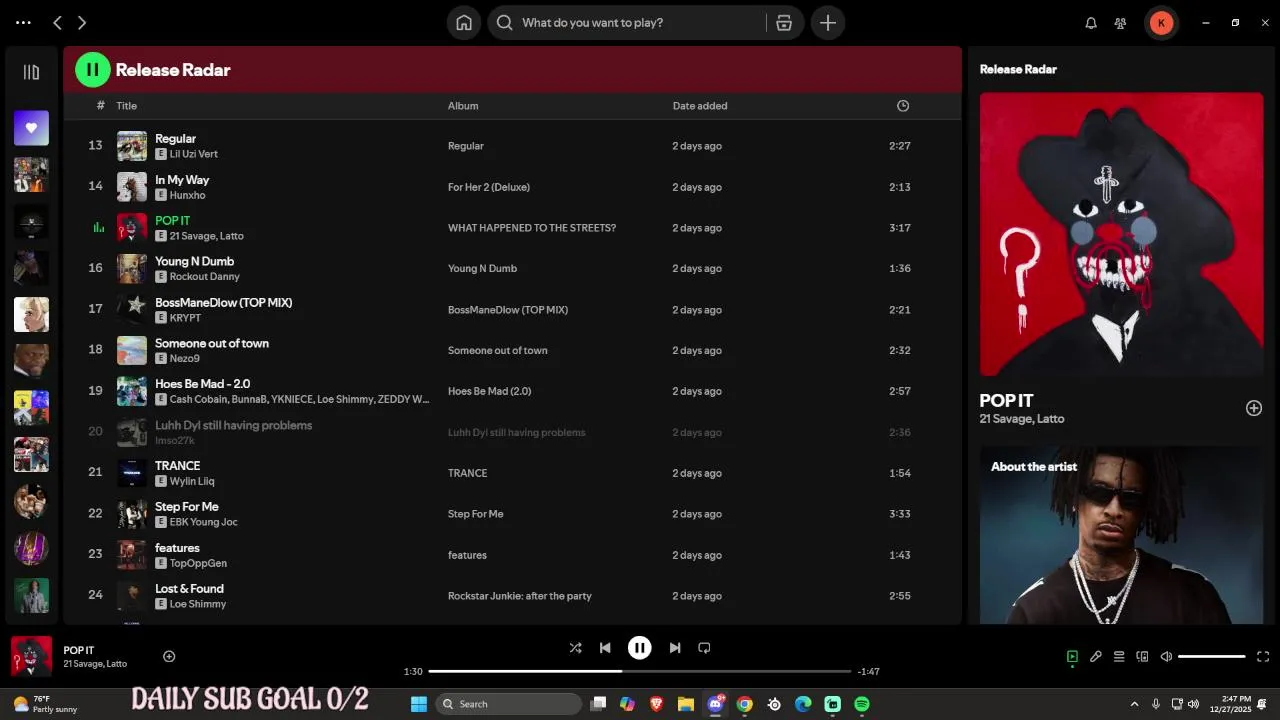Open artist link Rockout Danny
Screen dimensions: 1280x720
(205, 277)
